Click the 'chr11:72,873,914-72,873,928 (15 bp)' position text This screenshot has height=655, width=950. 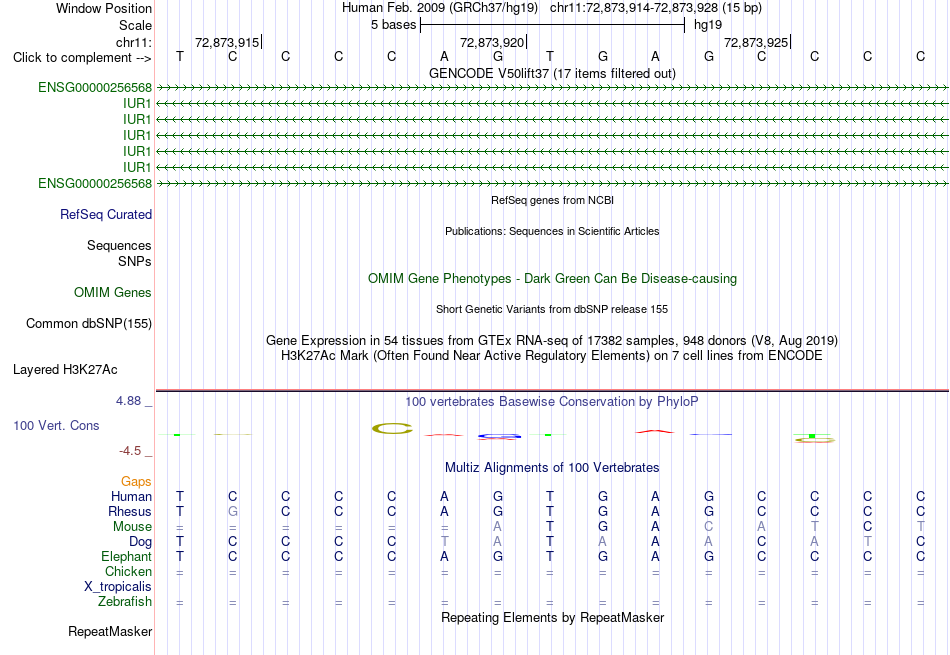(656, 8)
